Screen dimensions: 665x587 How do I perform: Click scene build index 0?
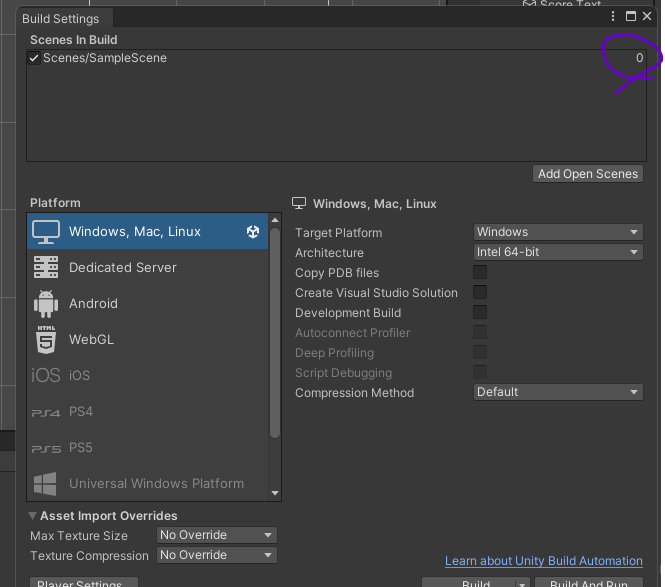click(x=639, y=58)
